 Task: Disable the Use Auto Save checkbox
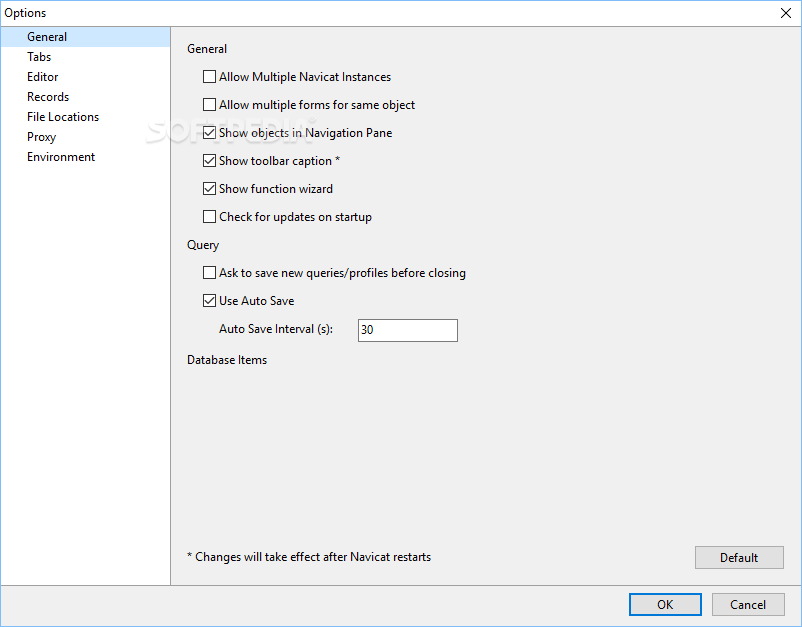pyautogui.click(x=210, y=301)
